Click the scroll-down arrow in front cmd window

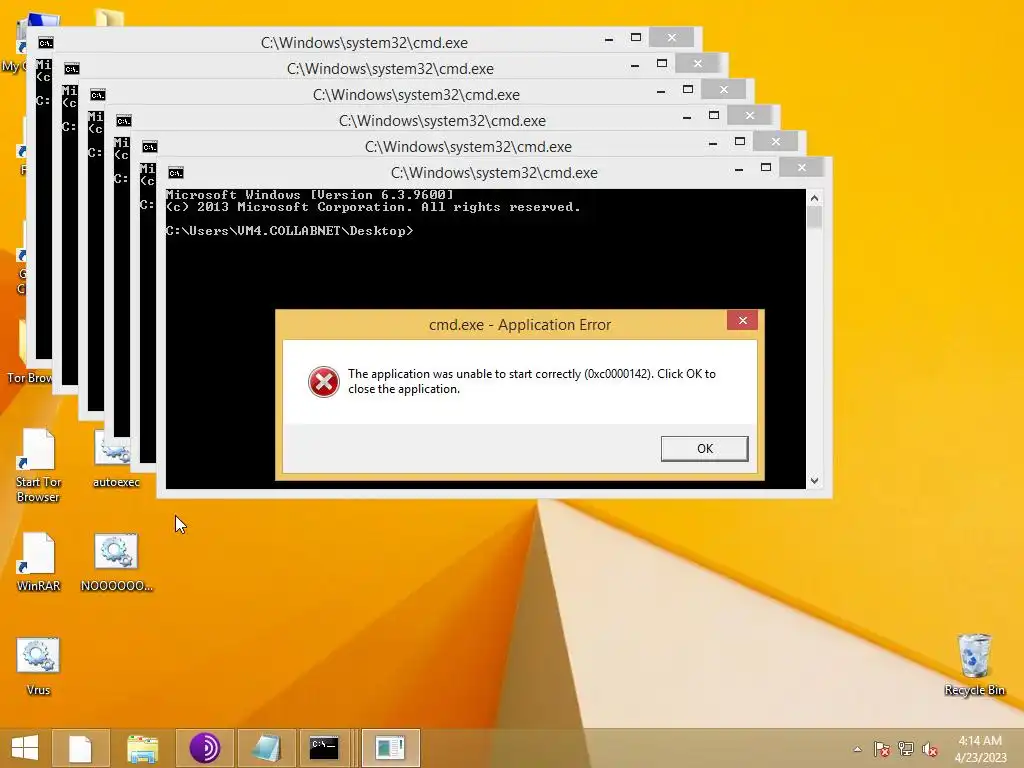814,481
